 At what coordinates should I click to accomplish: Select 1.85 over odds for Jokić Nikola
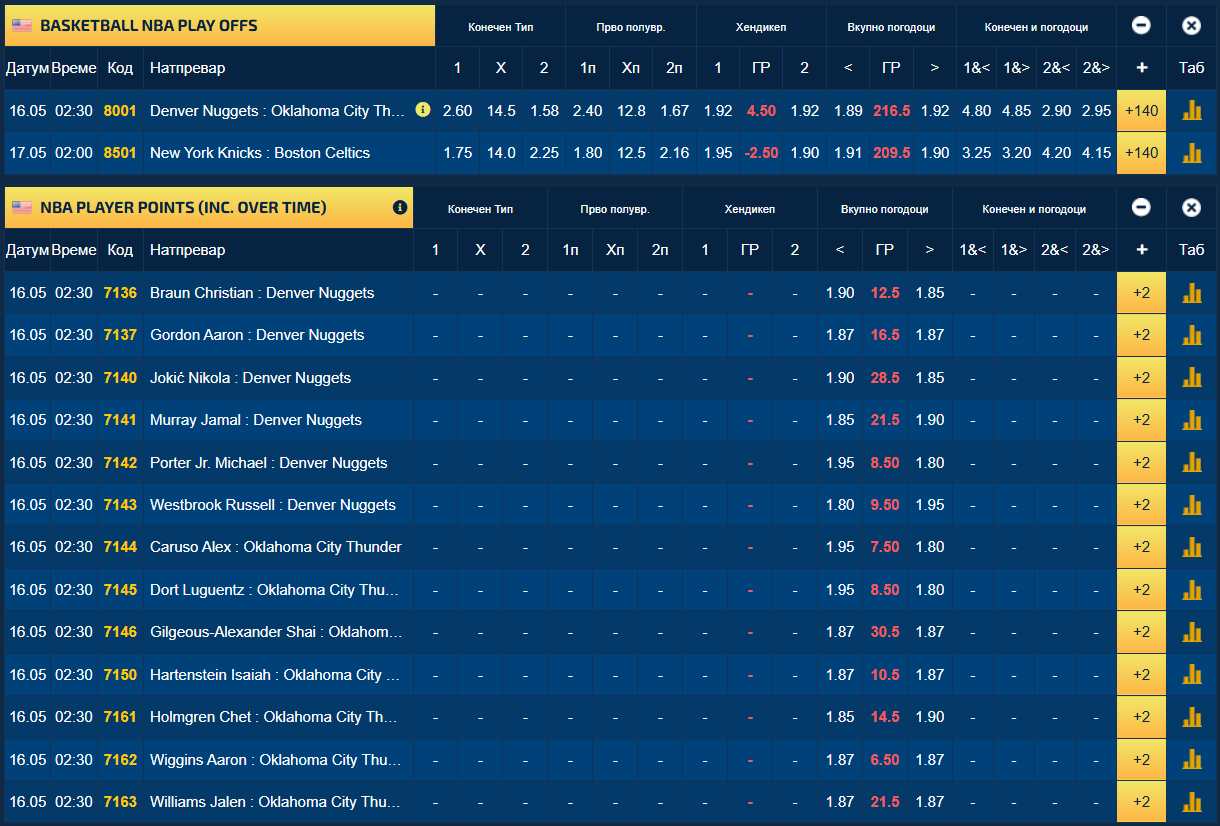point(930,378)
